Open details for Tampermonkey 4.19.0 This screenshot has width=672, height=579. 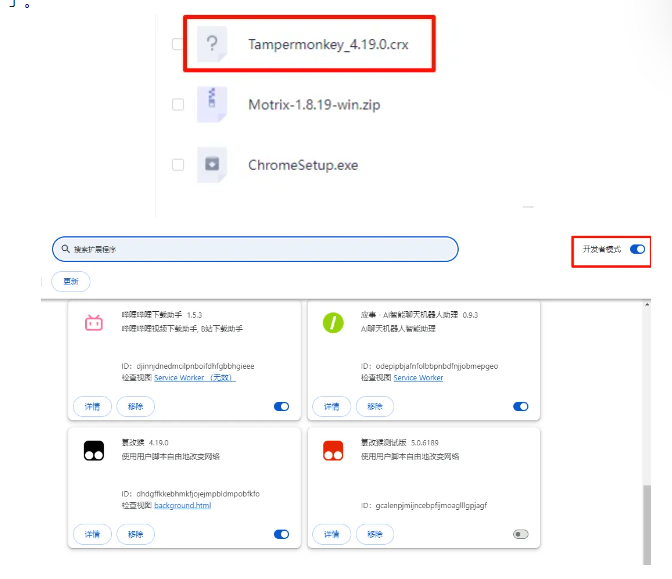pos(92,534)
